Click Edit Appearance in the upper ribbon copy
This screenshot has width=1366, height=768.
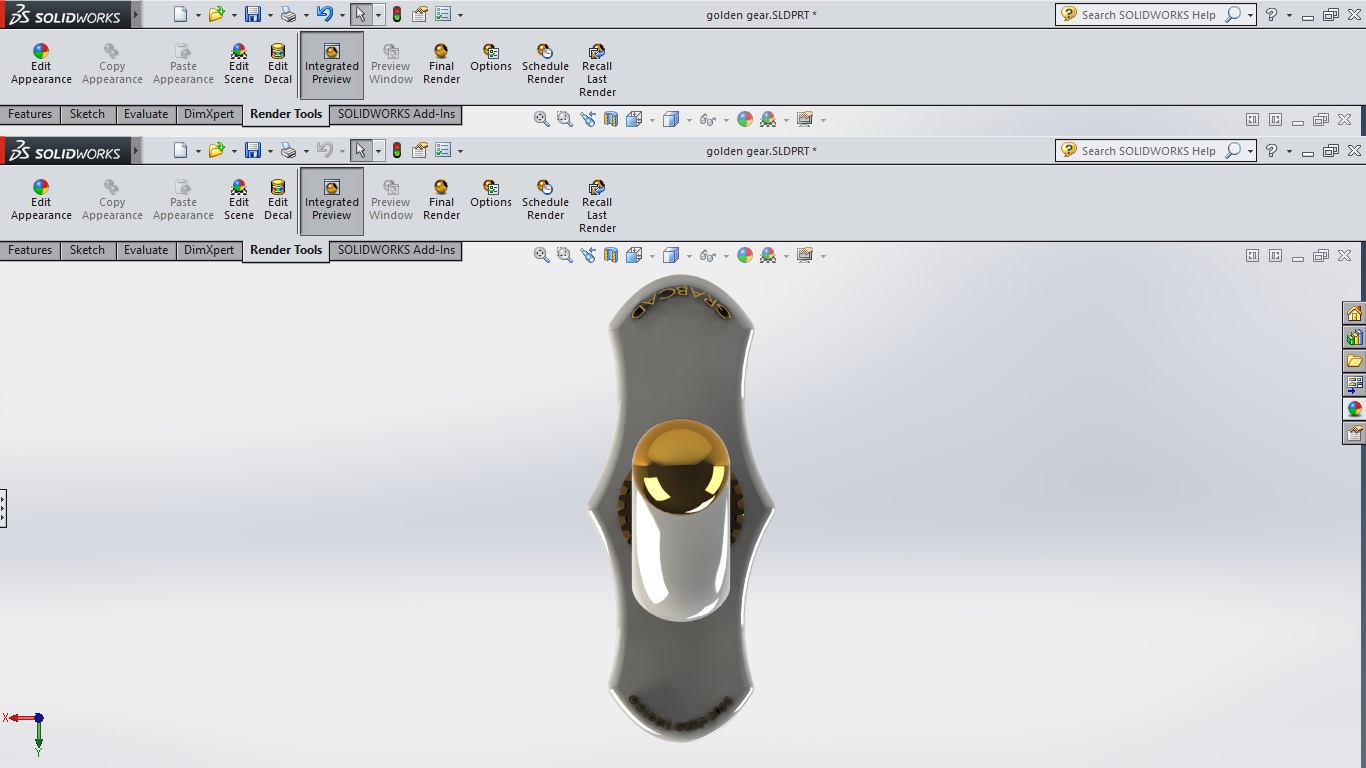pos(41,65)
